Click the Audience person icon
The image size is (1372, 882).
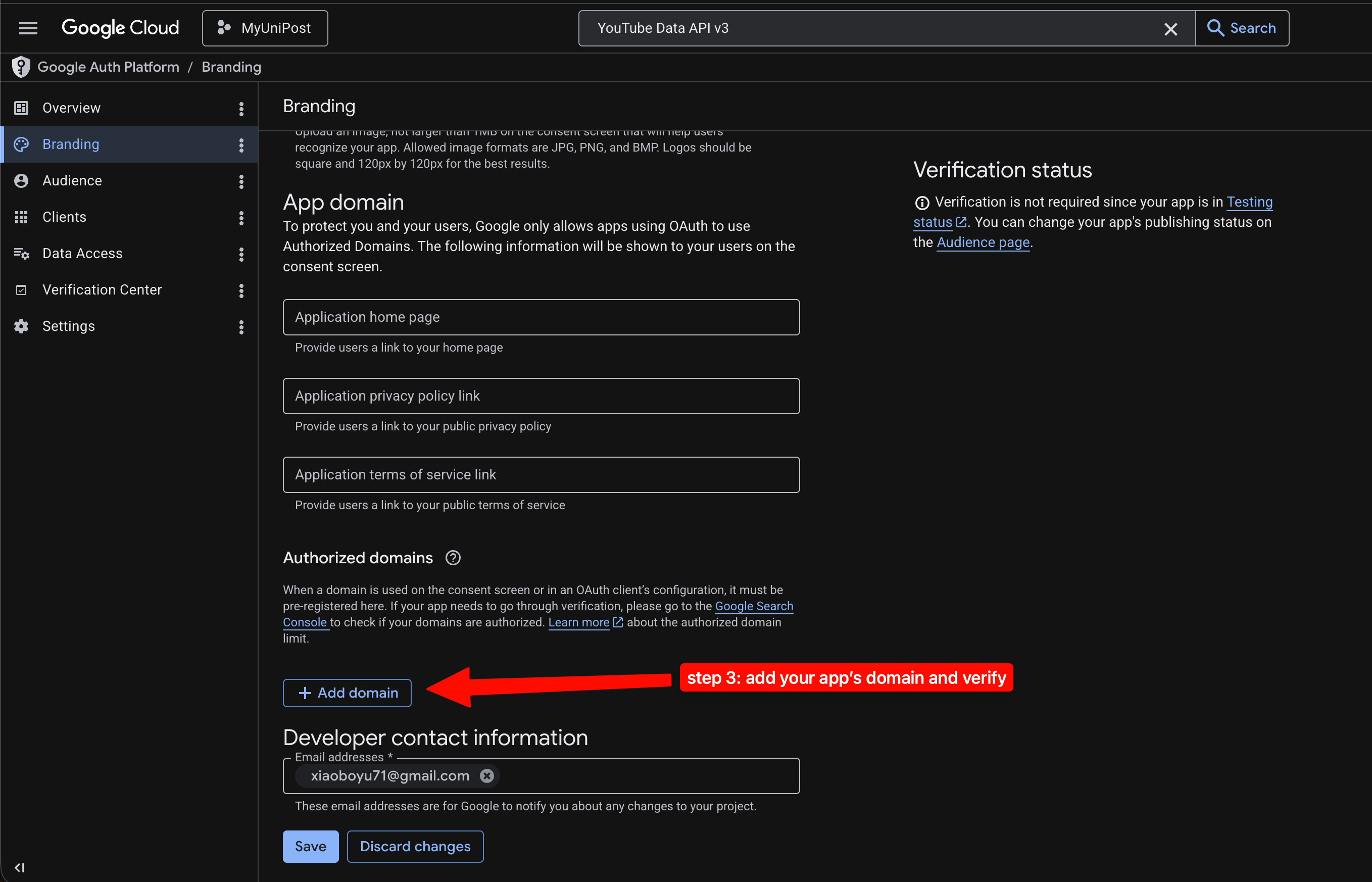tap(21, 180)
